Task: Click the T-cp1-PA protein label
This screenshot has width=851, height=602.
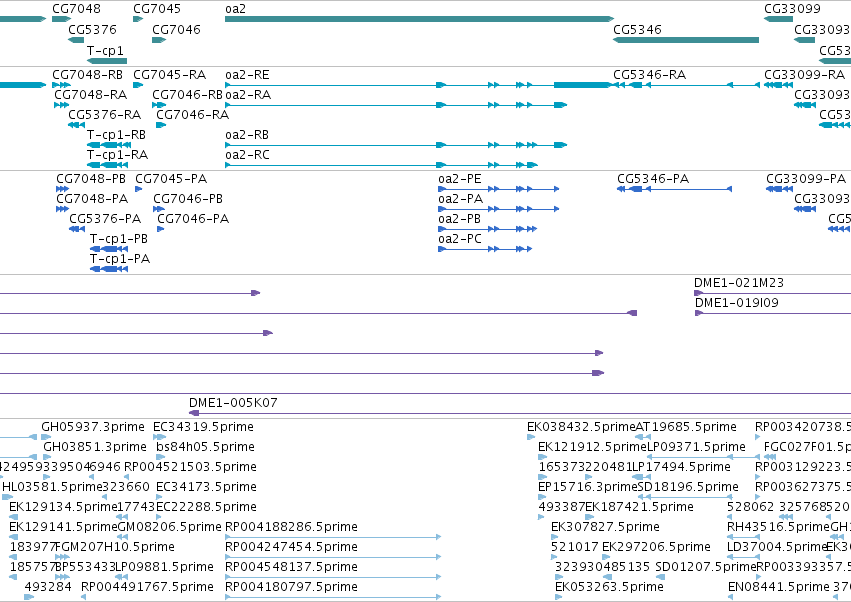Action: click(x=120, y=259)
